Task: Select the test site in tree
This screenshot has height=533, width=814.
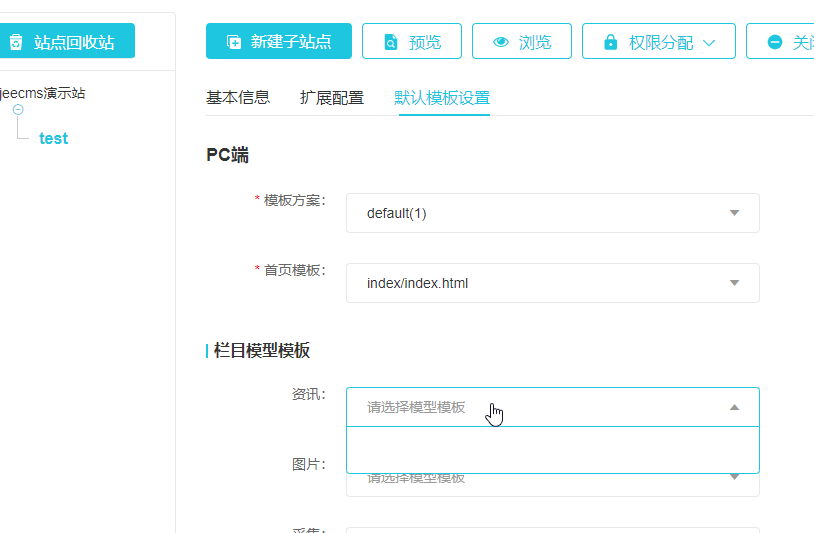Action: (53, 139)
